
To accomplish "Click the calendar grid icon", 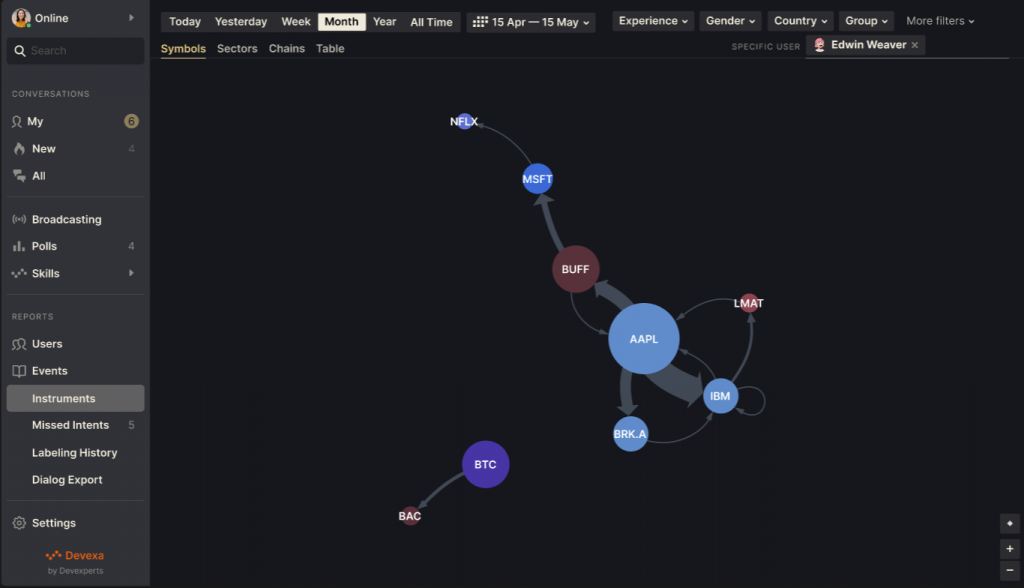I will pyautogui.click(x=480, y=22).
